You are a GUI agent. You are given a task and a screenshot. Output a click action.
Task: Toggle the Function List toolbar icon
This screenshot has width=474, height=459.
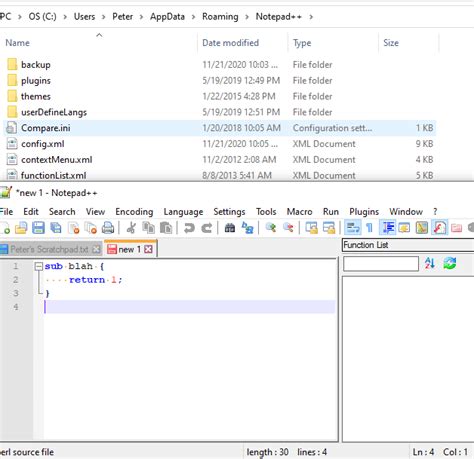439,228
